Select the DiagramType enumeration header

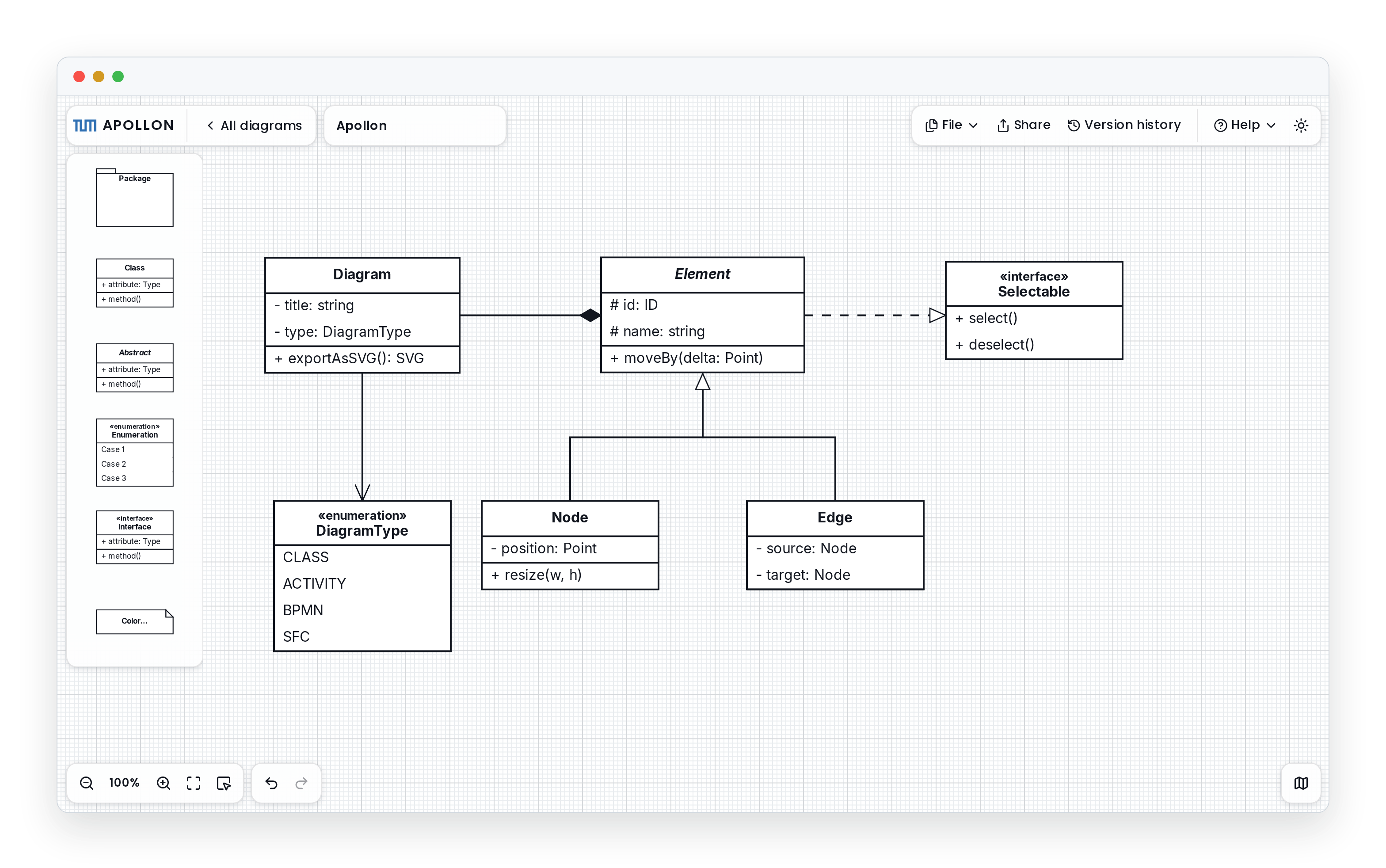362,524
